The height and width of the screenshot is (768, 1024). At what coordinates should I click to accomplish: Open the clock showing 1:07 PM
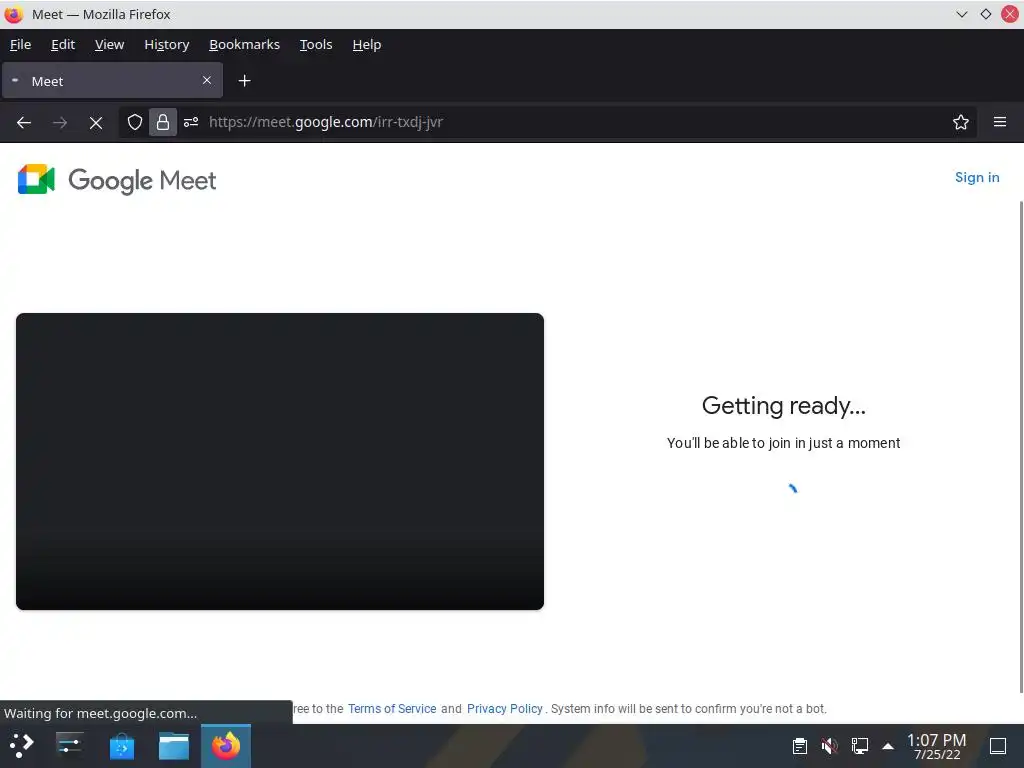pos(936,746)
